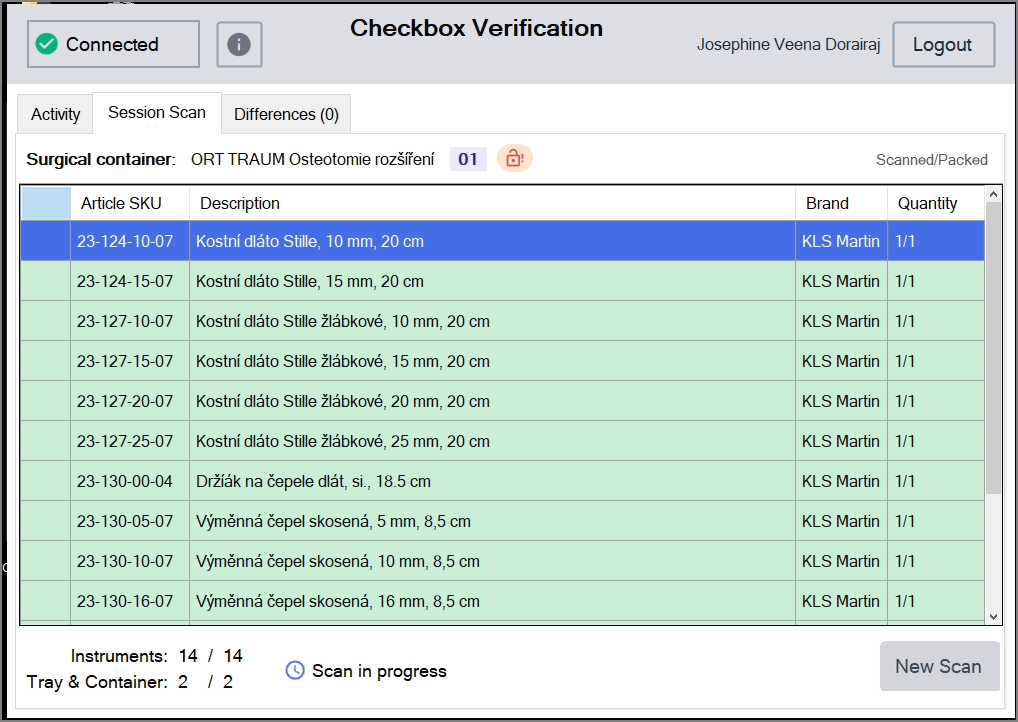Click the Scanned/Packed label
The image size is (1018, 722).
pyautogui.click(x=932, y=160)
